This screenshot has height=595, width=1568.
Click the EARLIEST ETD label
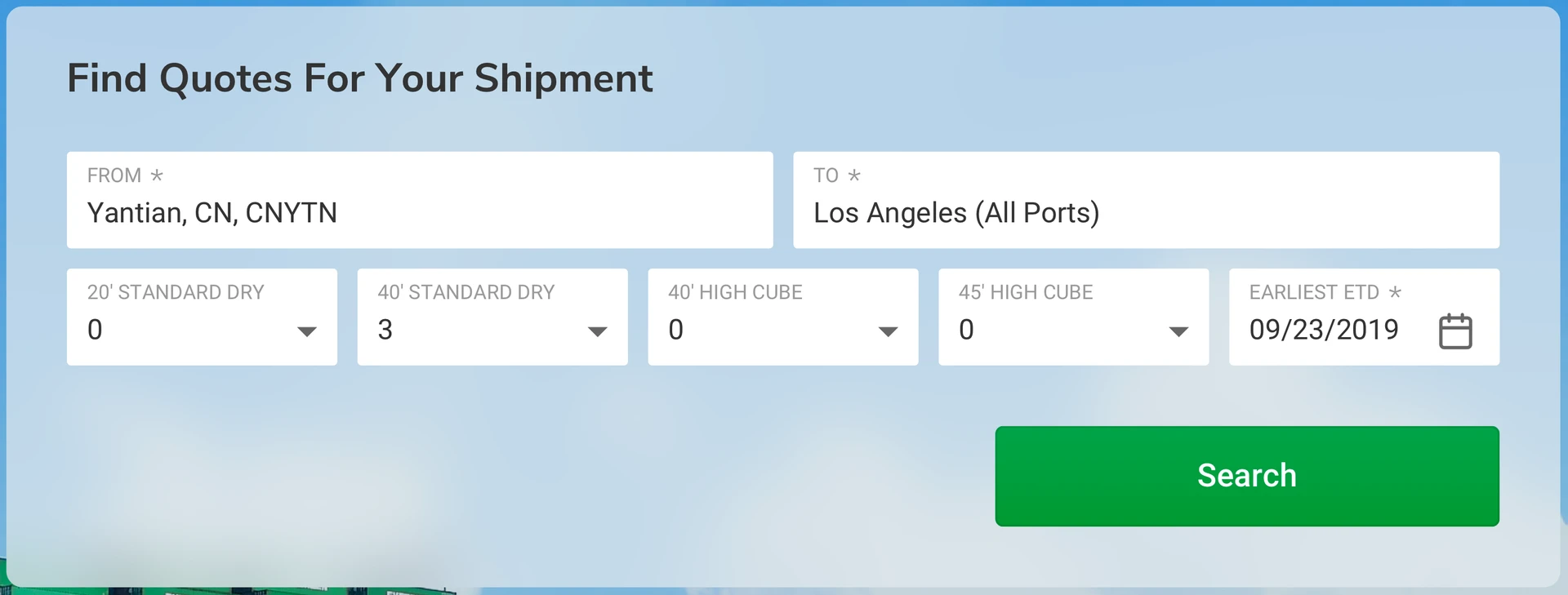pos(1313,292)
